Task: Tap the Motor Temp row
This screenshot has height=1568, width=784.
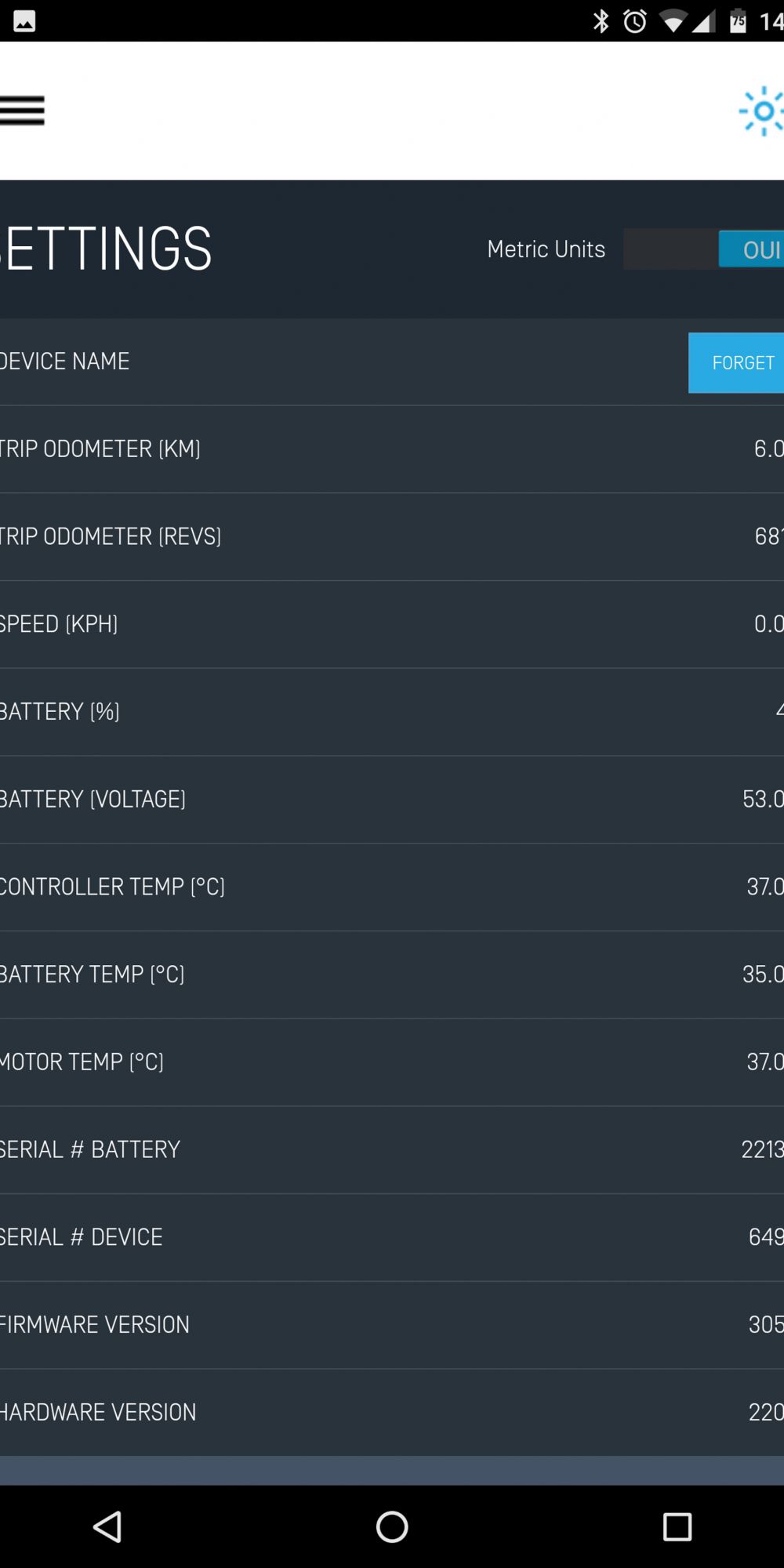Action: [392, 1062]
